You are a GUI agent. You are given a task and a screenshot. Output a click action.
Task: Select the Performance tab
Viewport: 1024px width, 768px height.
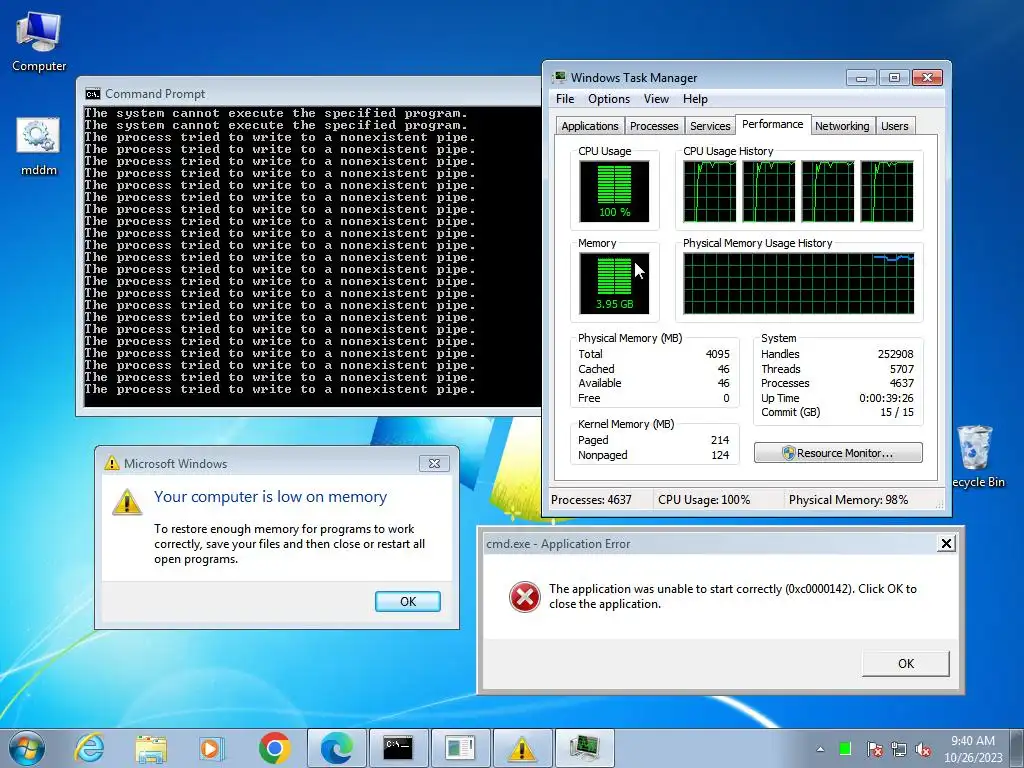(773, 124)
